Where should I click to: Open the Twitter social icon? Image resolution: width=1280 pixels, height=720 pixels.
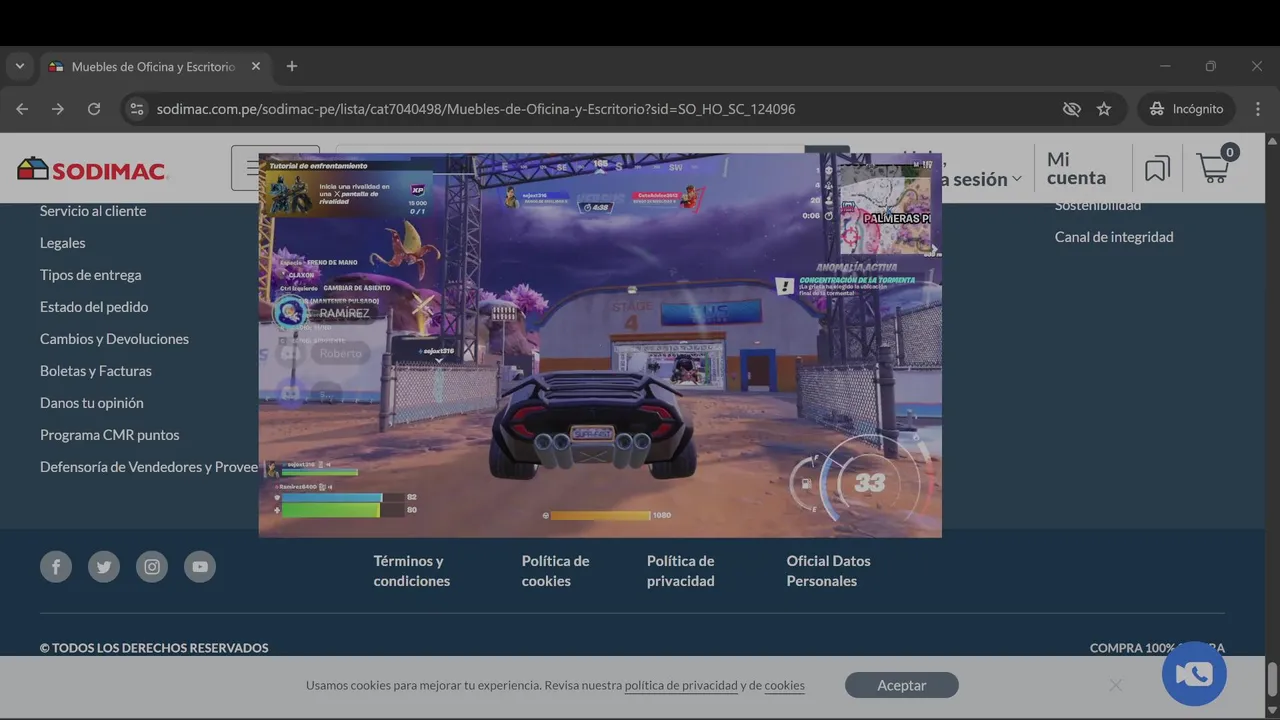(x=104, y=567)
